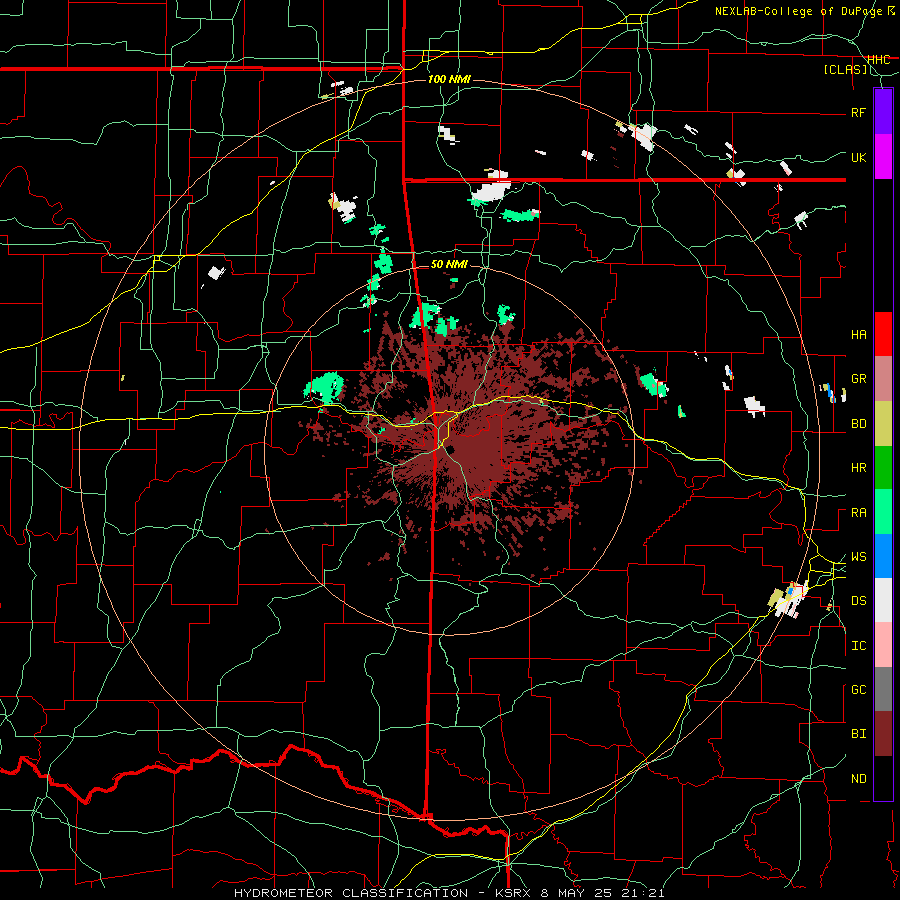
Task: Click the "100 NMI" range ring label
Action: pos(449,79)
